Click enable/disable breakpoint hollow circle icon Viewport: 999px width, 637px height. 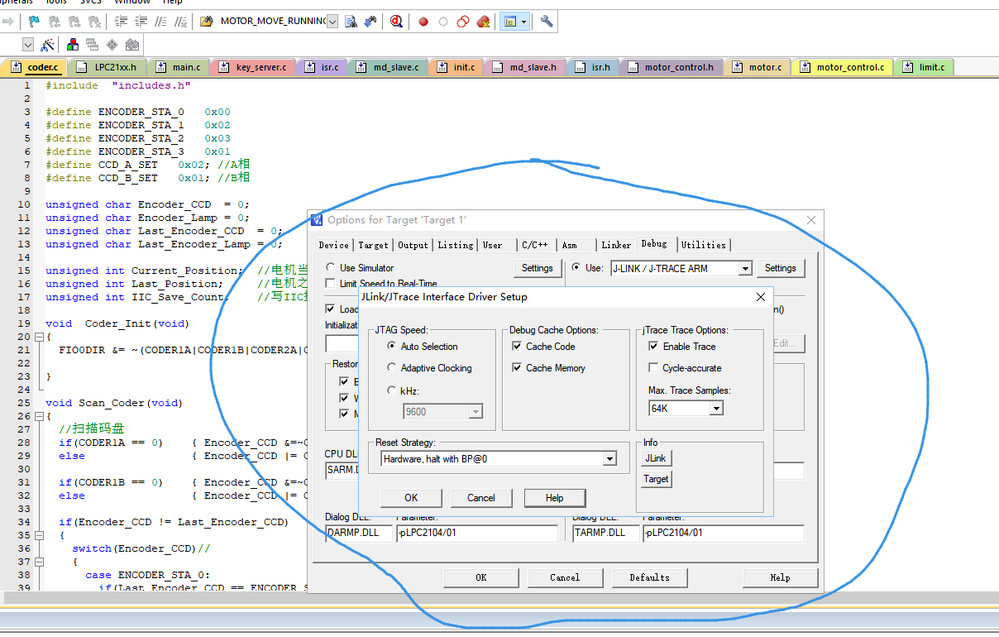pos(443,22)
